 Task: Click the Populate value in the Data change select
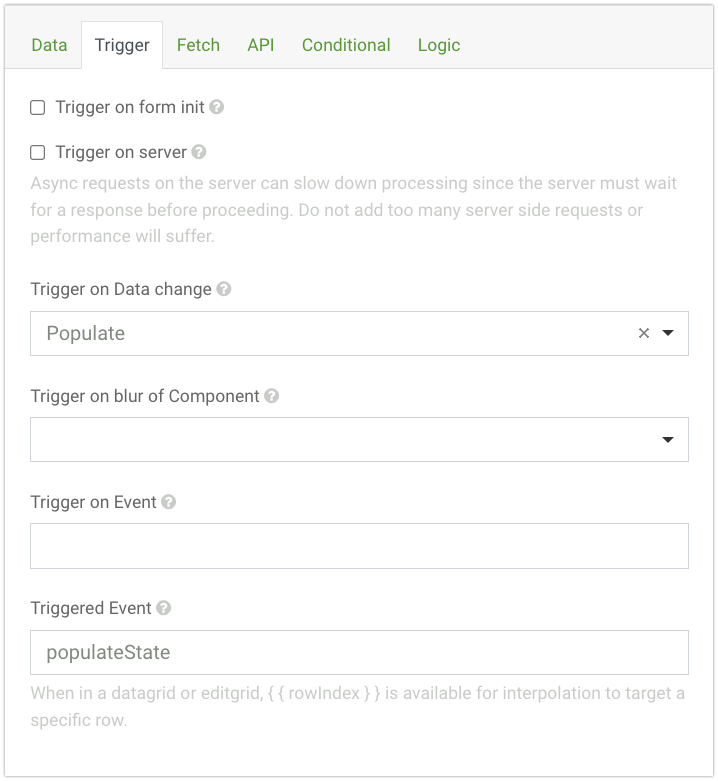coord(86,334)
